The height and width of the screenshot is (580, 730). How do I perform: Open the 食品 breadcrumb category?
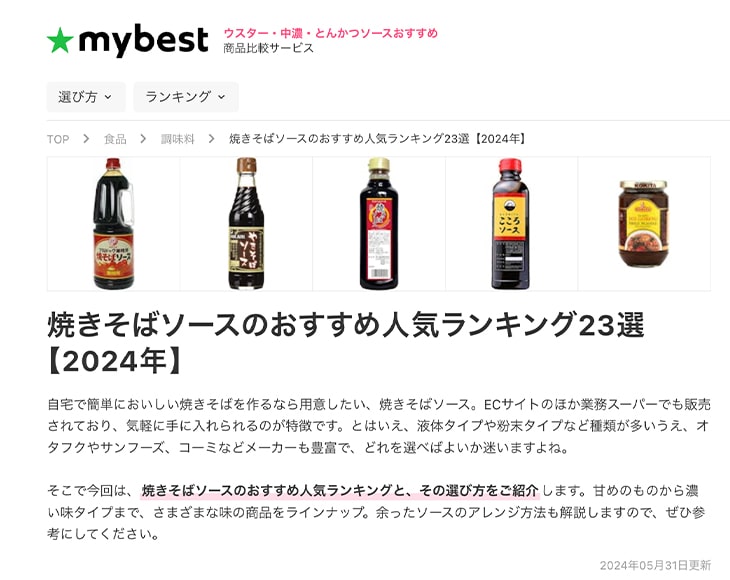[x=115, y=139]
